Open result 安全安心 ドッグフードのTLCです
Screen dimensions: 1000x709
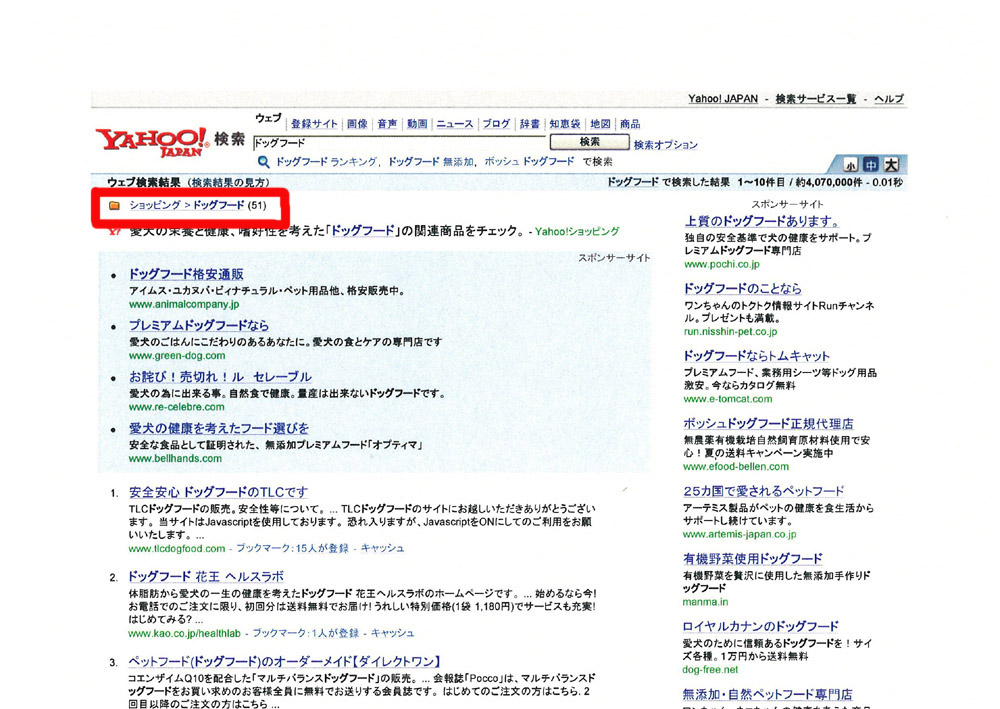coord(218,492)
